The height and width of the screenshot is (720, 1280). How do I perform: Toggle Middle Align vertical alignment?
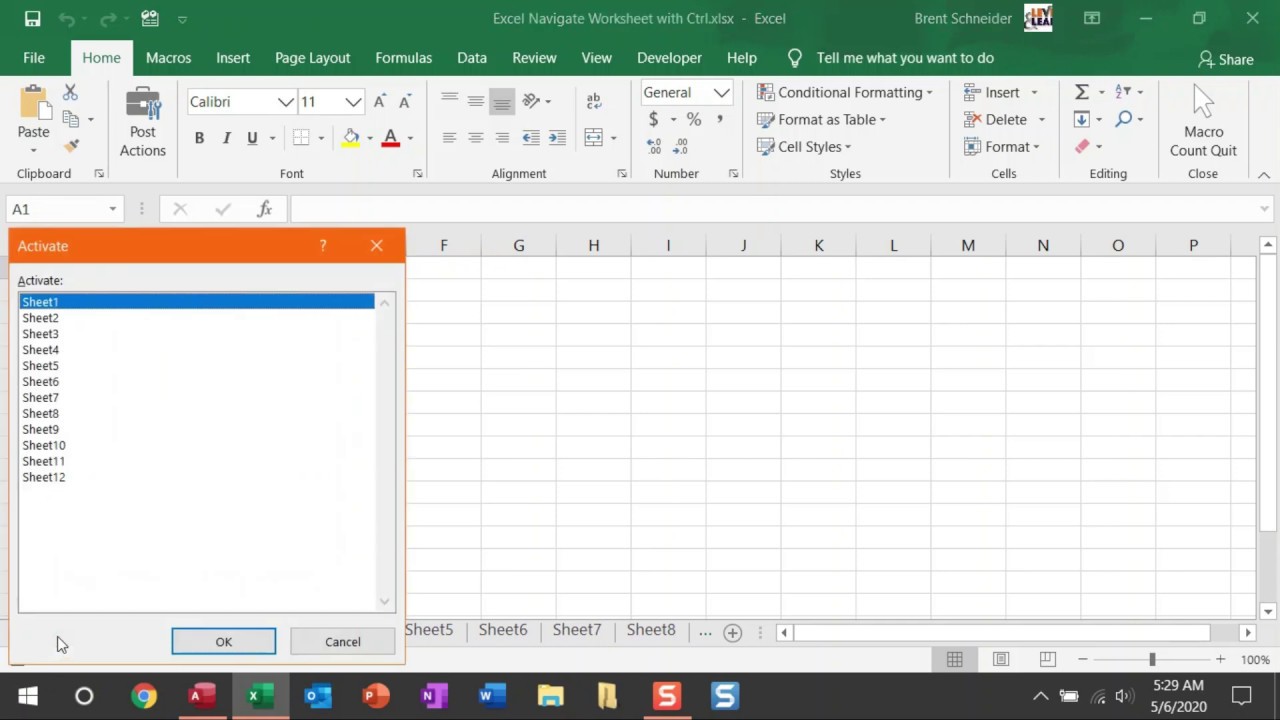pyautogui.click(x=476, y=101)
